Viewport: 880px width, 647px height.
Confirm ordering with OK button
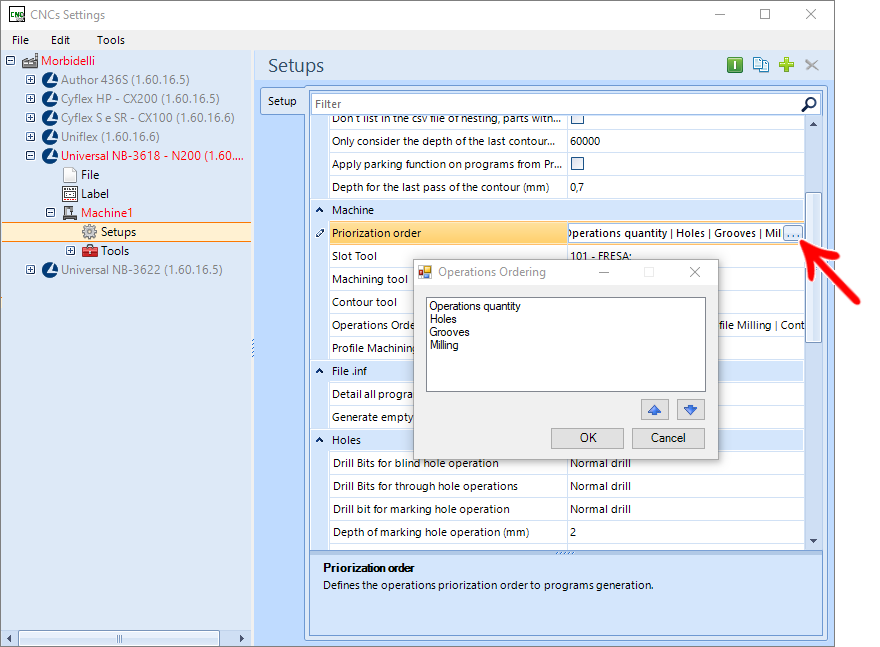pos(587,438)
